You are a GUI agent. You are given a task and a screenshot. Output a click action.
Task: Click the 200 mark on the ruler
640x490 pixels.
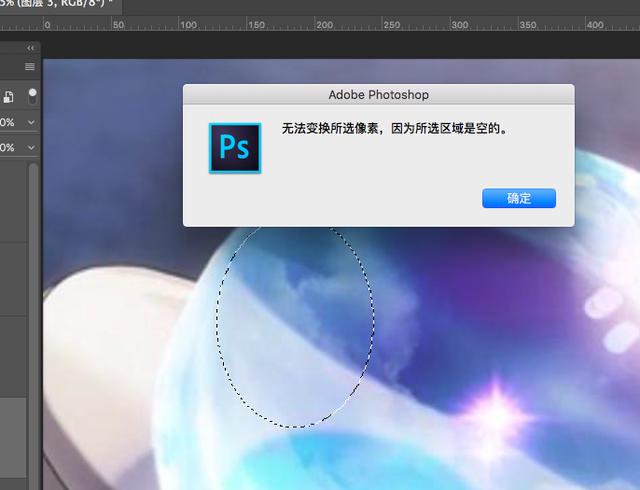(324, 25)
